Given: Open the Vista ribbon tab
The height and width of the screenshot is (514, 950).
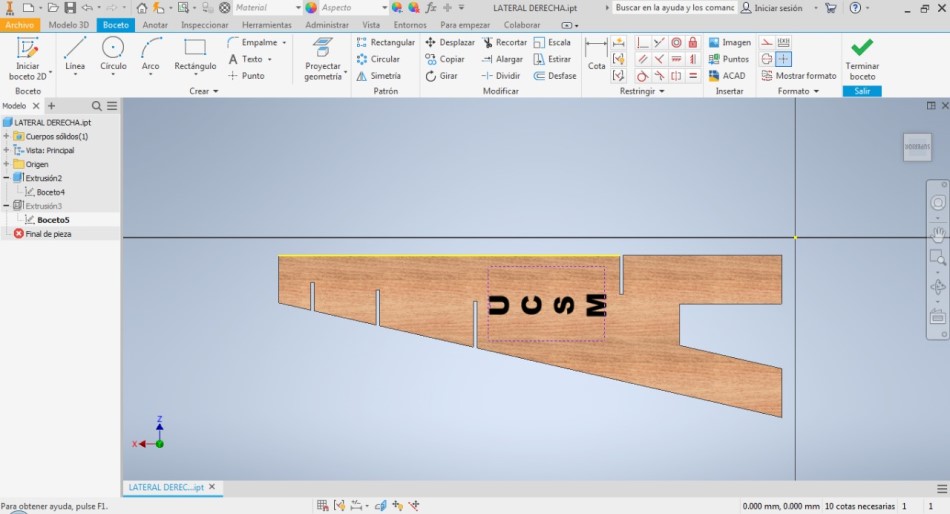Looking at the screenshot, I should 371,25.
